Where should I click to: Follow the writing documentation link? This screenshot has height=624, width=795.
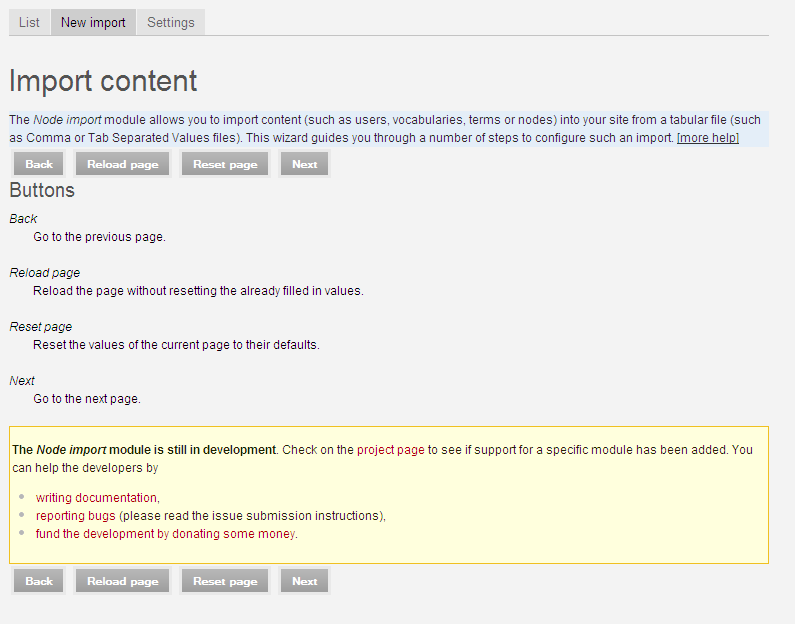point(96,498)
